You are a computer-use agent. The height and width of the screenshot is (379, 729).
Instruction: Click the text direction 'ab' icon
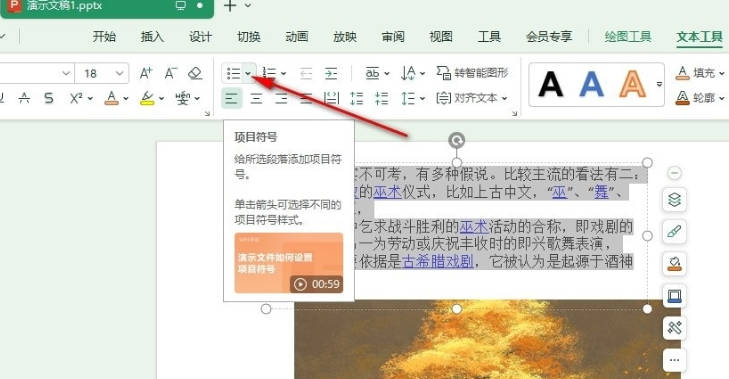(x=372, y=73)
